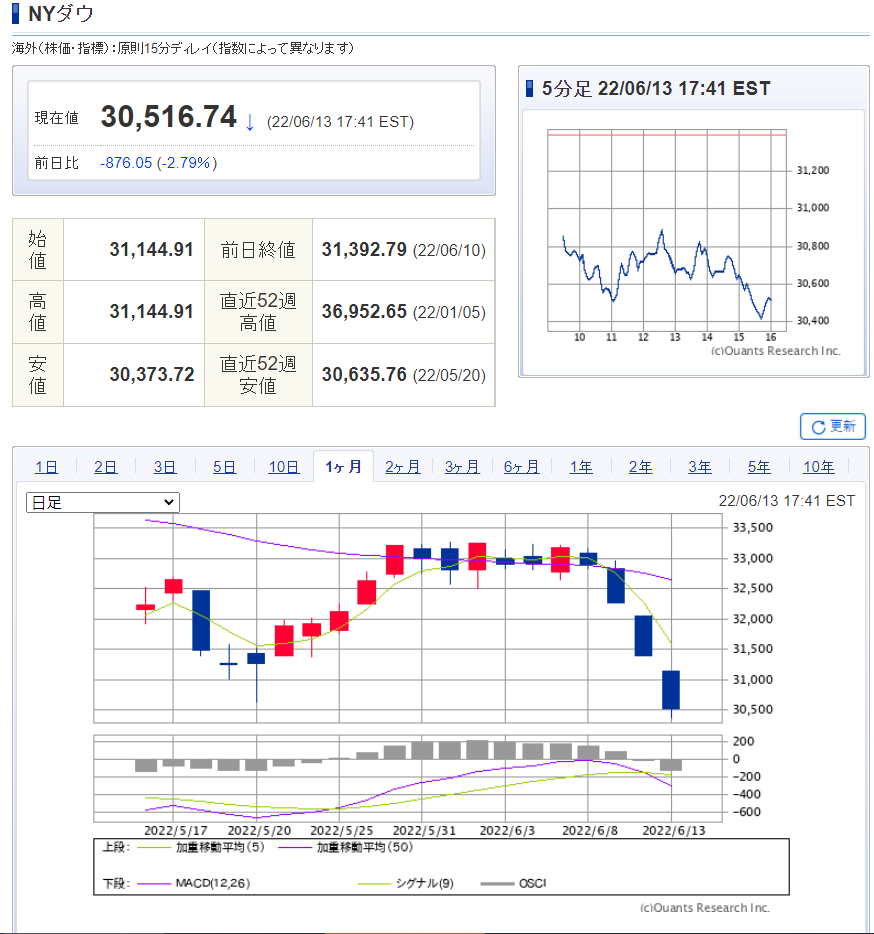Select the 3日 period tab
Screen dimensions: 874x934
[165, 467]
